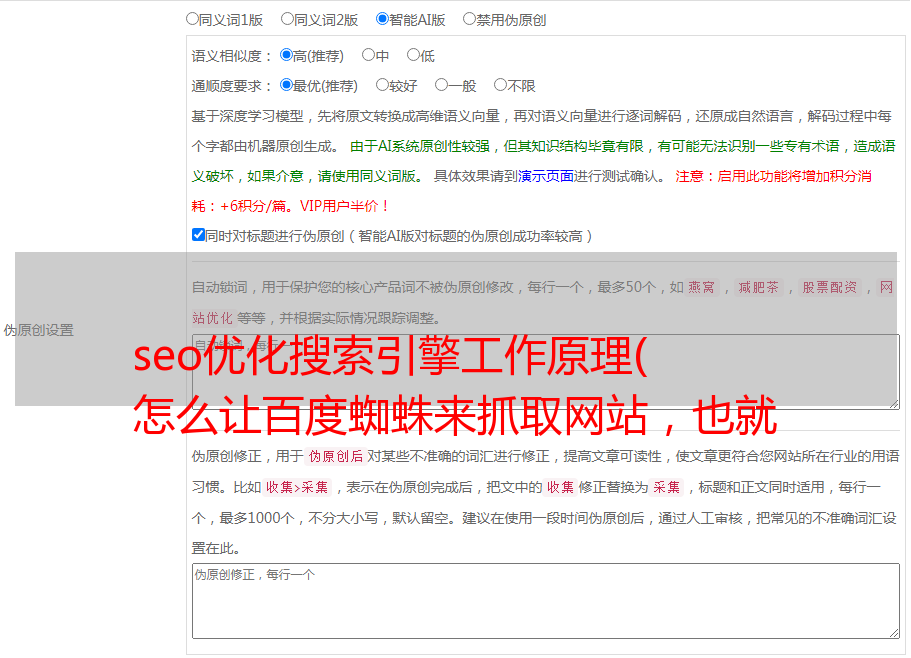Focus the 伪原创修正，每行一个 text area
Screen dimensions: 911x658
pos(546,601)
